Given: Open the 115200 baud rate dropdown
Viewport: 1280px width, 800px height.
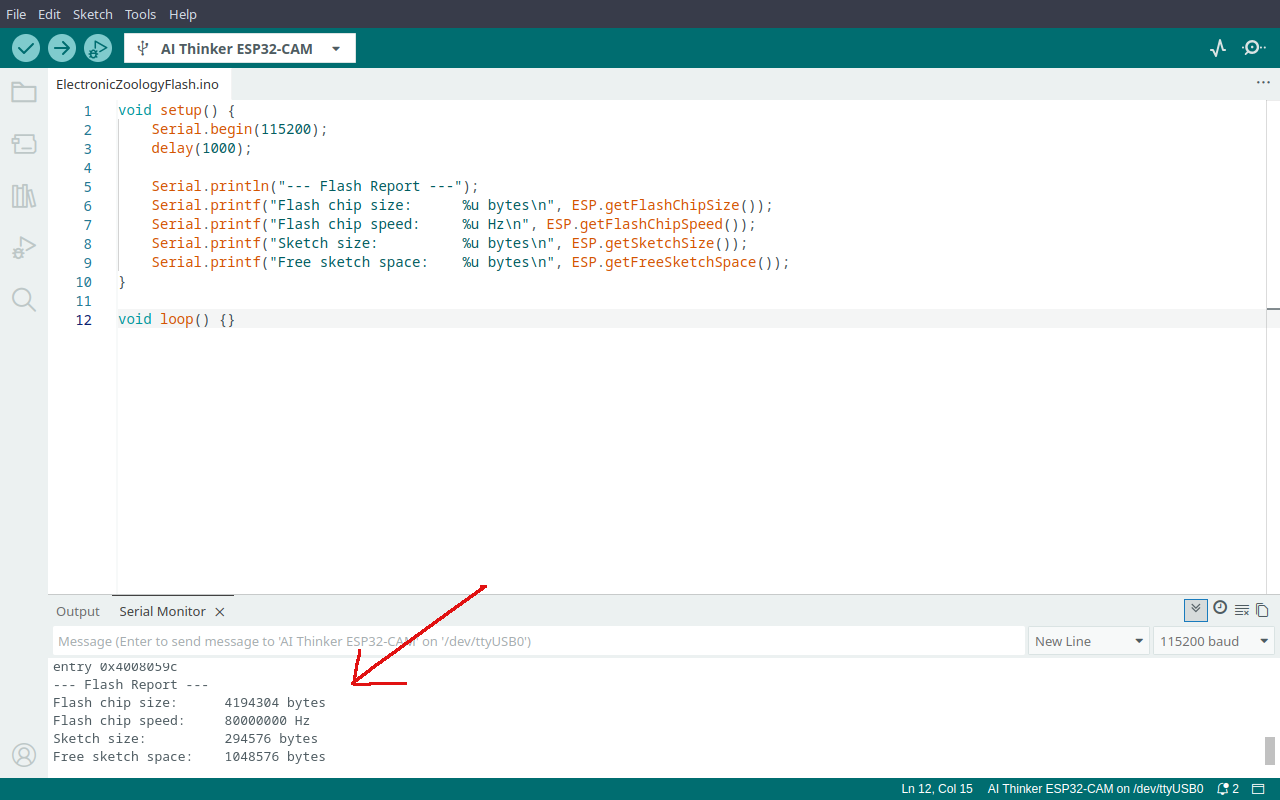Looking at the screenshot, I should (1214, 641).
